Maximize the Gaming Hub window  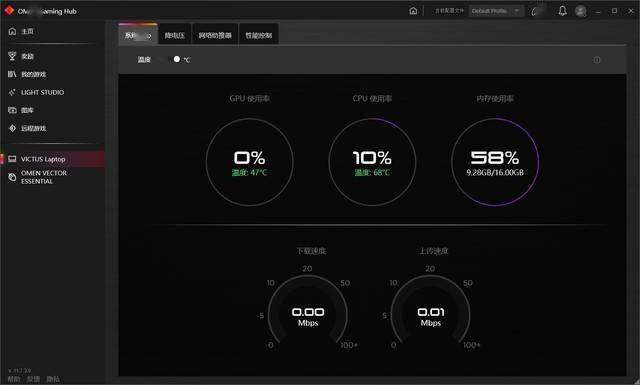click(x=614, y=11)
